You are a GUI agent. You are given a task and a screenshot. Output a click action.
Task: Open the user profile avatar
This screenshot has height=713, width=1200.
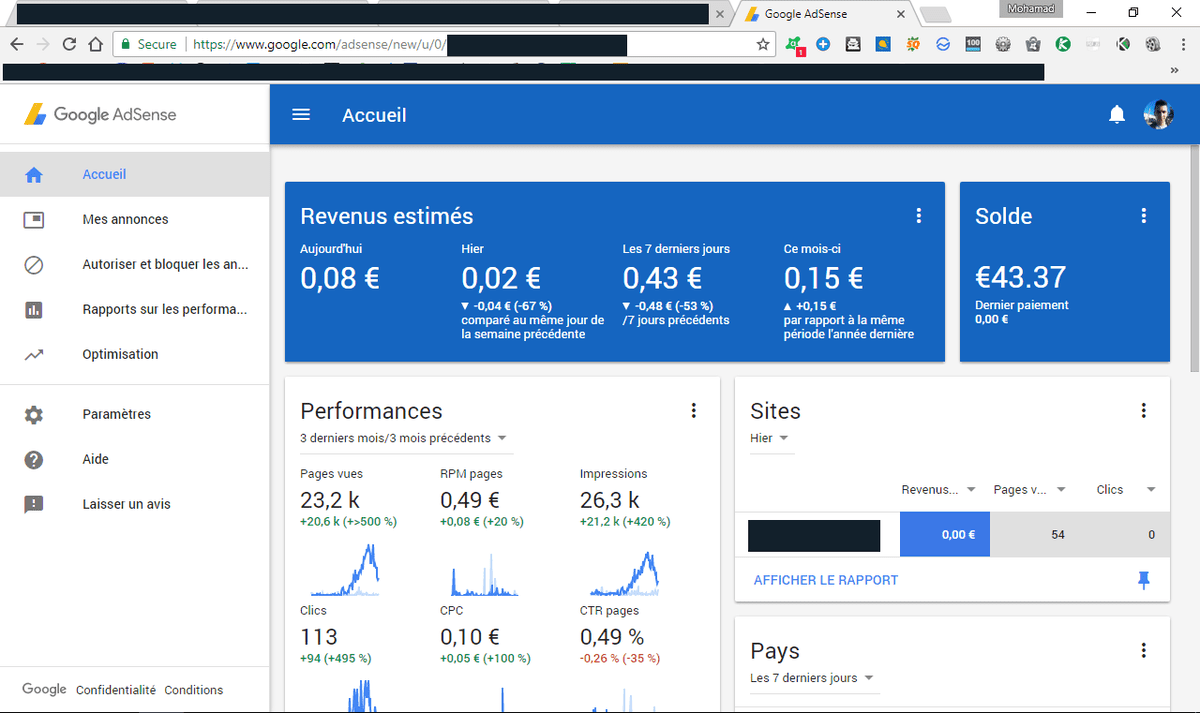(1158, 115)
